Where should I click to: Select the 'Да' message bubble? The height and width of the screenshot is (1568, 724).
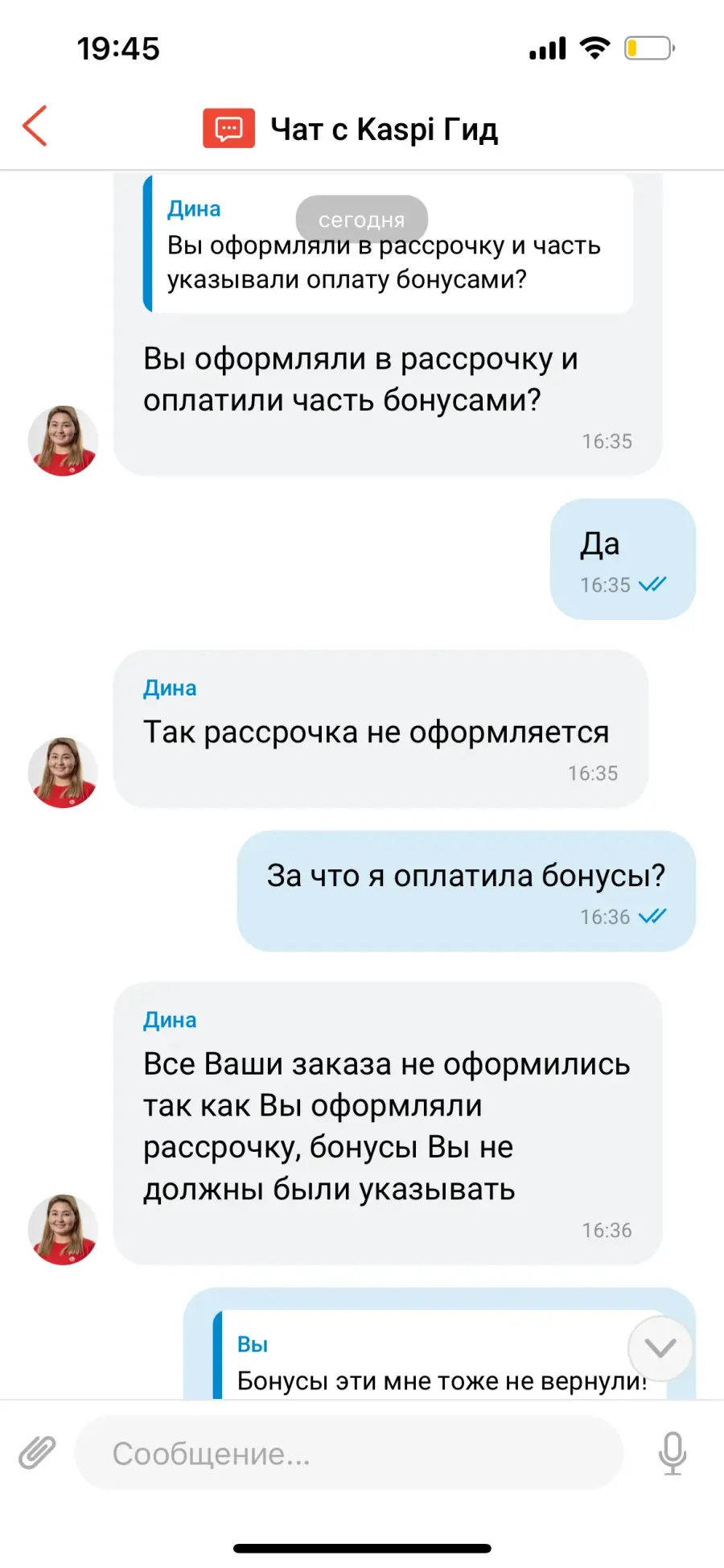pyautogui.click(x=623, y=559)
